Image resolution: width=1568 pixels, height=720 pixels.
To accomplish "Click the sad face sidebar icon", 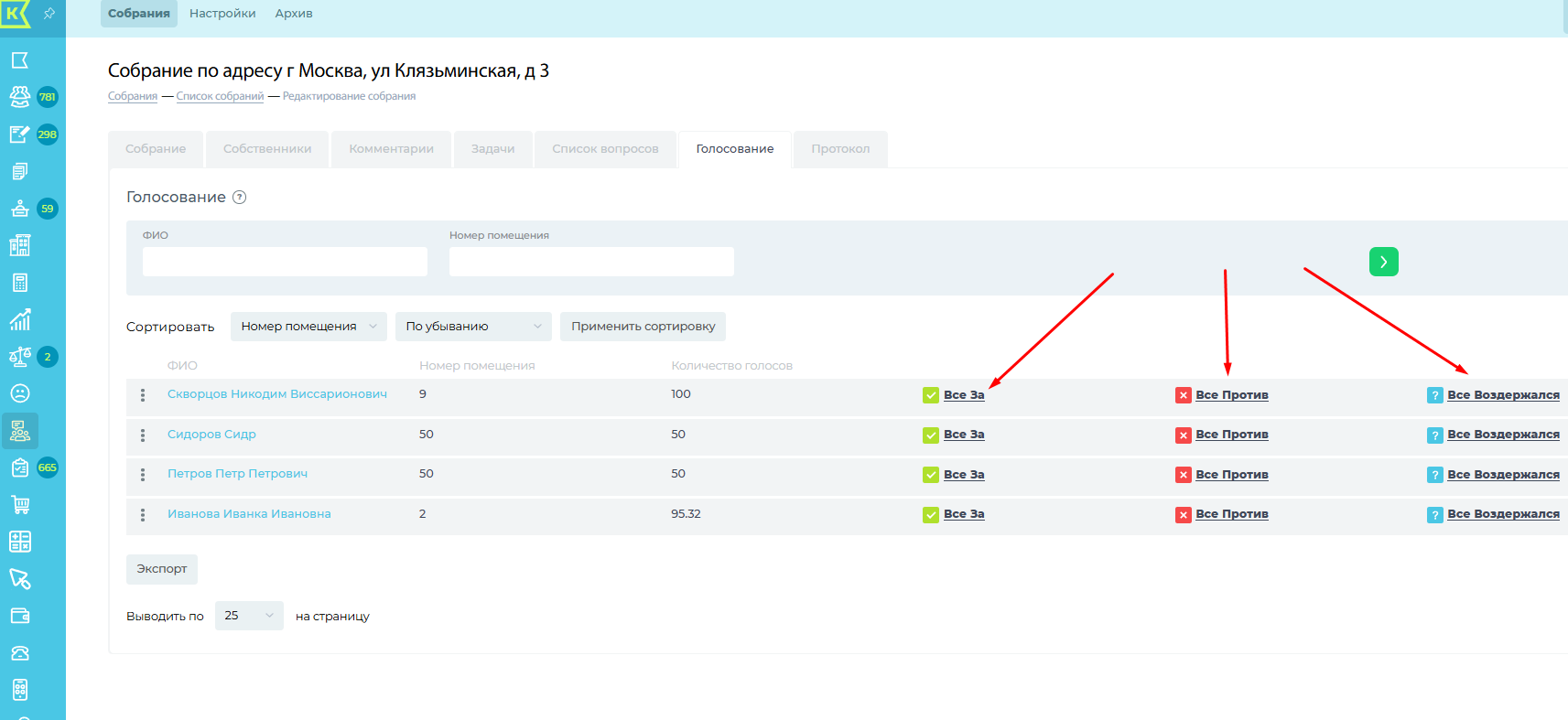I will 20,393.
